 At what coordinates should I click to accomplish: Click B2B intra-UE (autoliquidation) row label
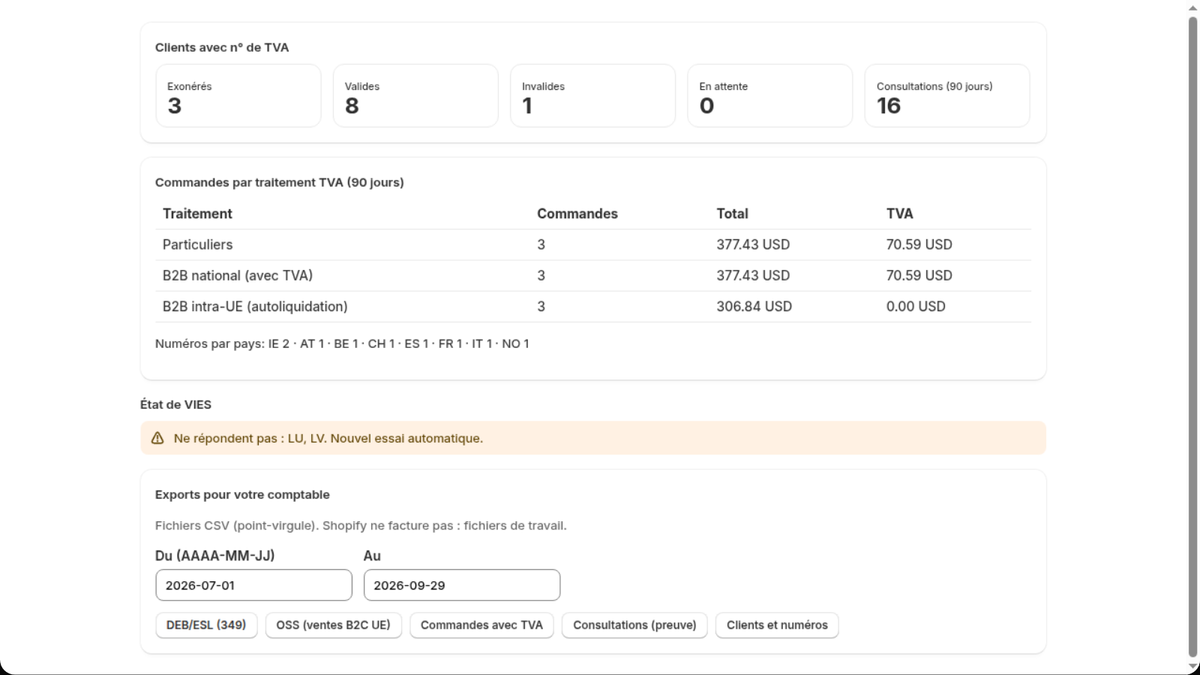point(255,306)
